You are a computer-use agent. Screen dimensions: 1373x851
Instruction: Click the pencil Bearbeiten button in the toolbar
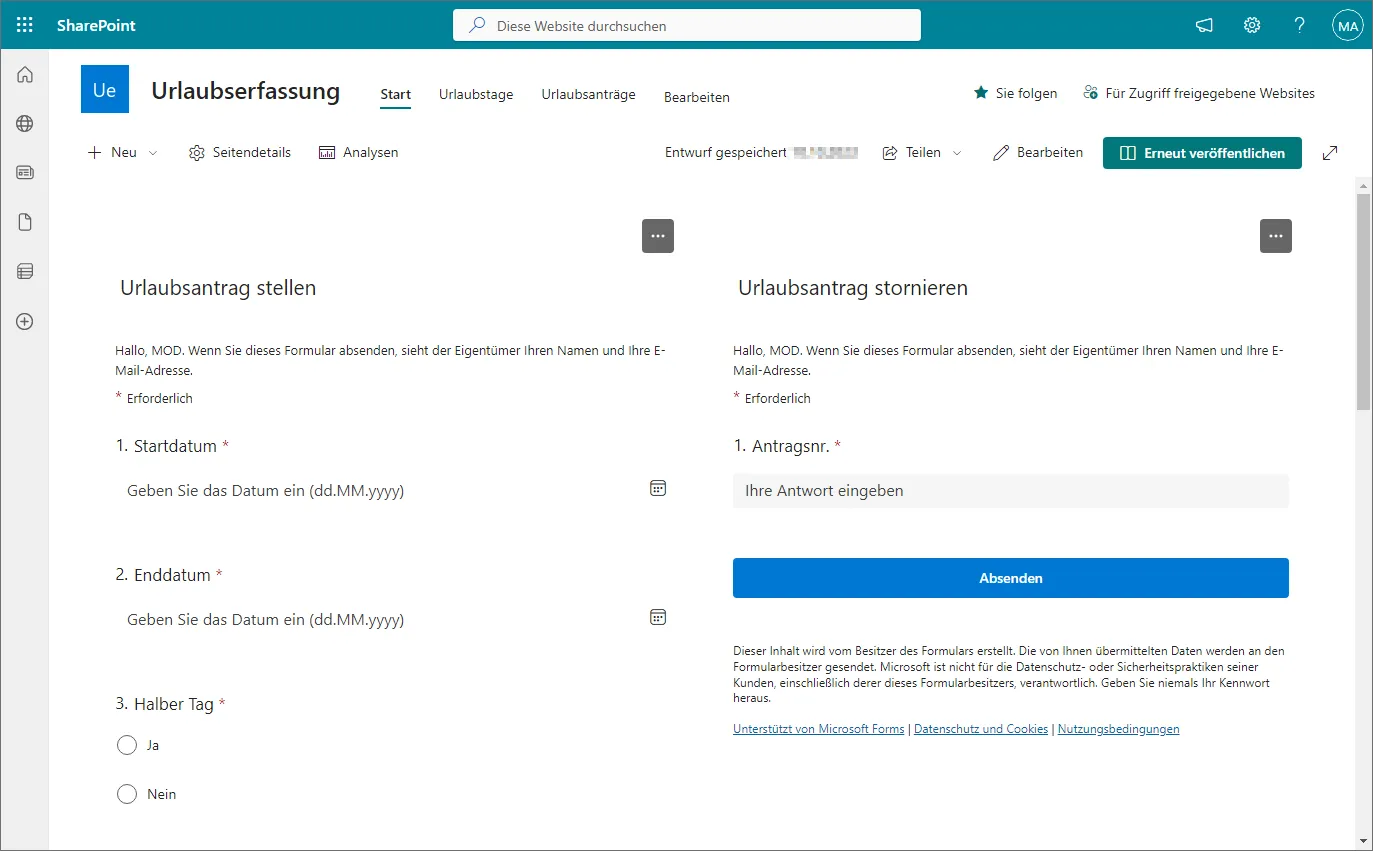[1038, 153]
